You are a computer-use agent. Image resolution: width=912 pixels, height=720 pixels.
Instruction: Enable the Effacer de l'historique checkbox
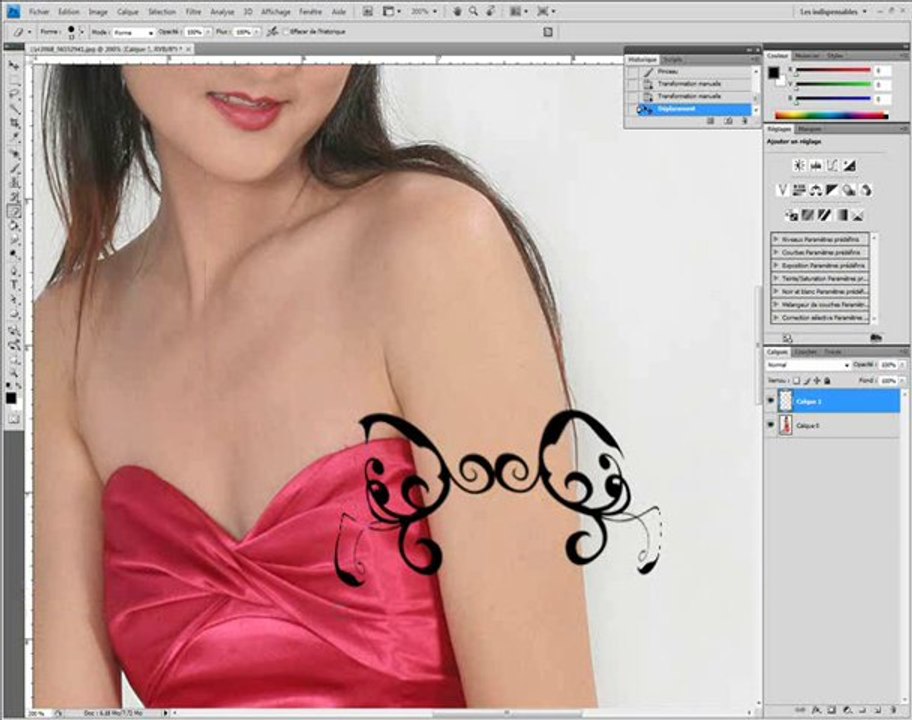point(286,32)
